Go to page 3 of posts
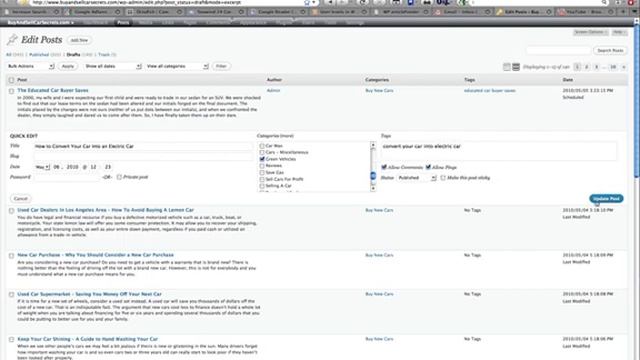Image resolution: width=640 pixels, height=360 pixels. click(x=596, y=67)
